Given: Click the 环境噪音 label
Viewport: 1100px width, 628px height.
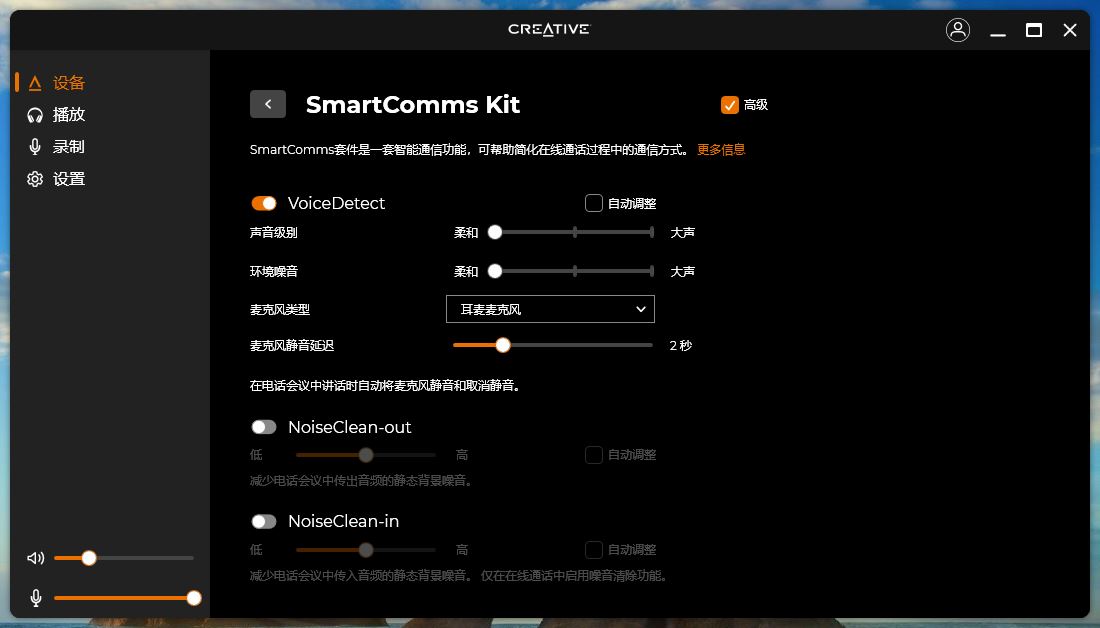Looking at the screenshot, I should pyautogui.click(x=274, y=271).
